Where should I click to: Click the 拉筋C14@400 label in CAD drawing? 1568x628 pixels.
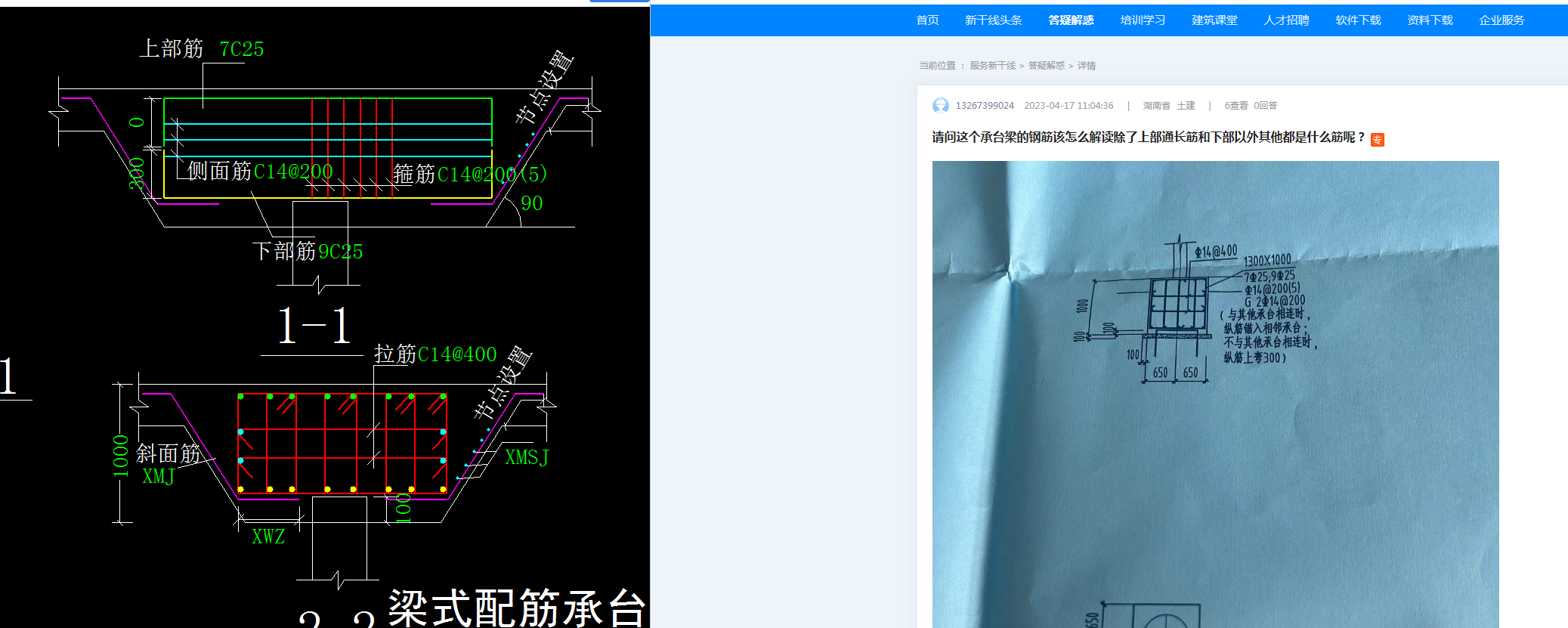tap(435, 354)
